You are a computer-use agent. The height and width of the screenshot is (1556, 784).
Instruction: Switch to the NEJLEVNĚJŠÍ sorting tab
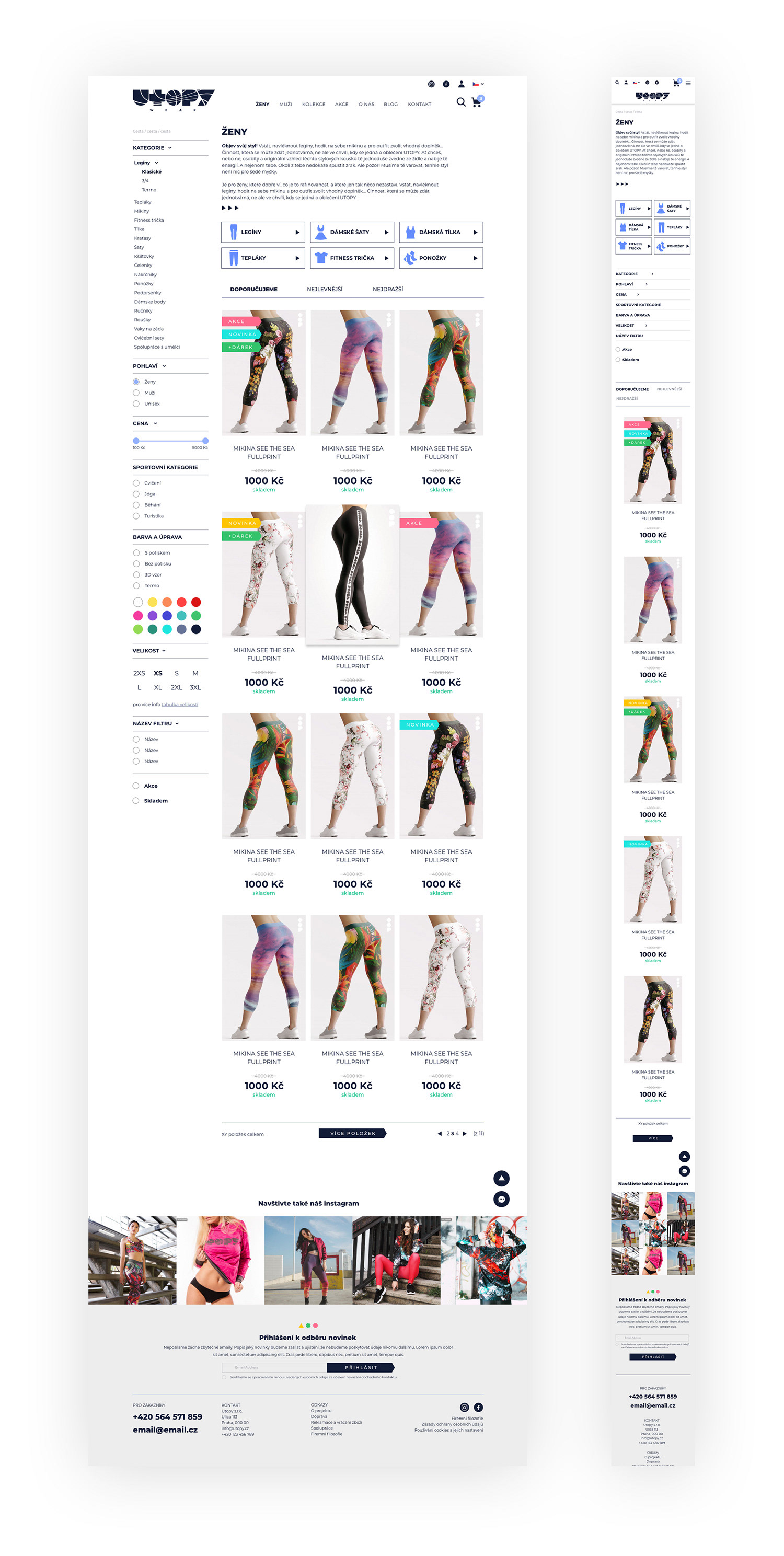(x=325, y=290)
